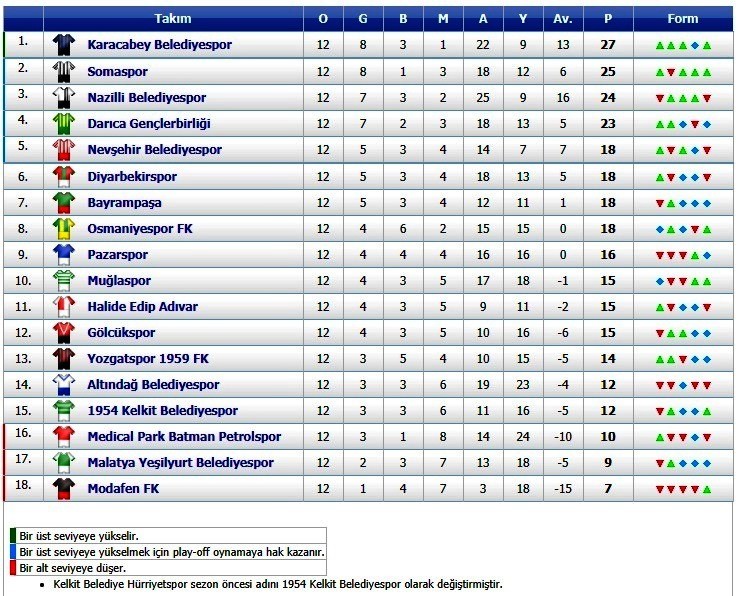
Task: Click Somaspor's black-white striped jersey icon
Action: point(64,72)
